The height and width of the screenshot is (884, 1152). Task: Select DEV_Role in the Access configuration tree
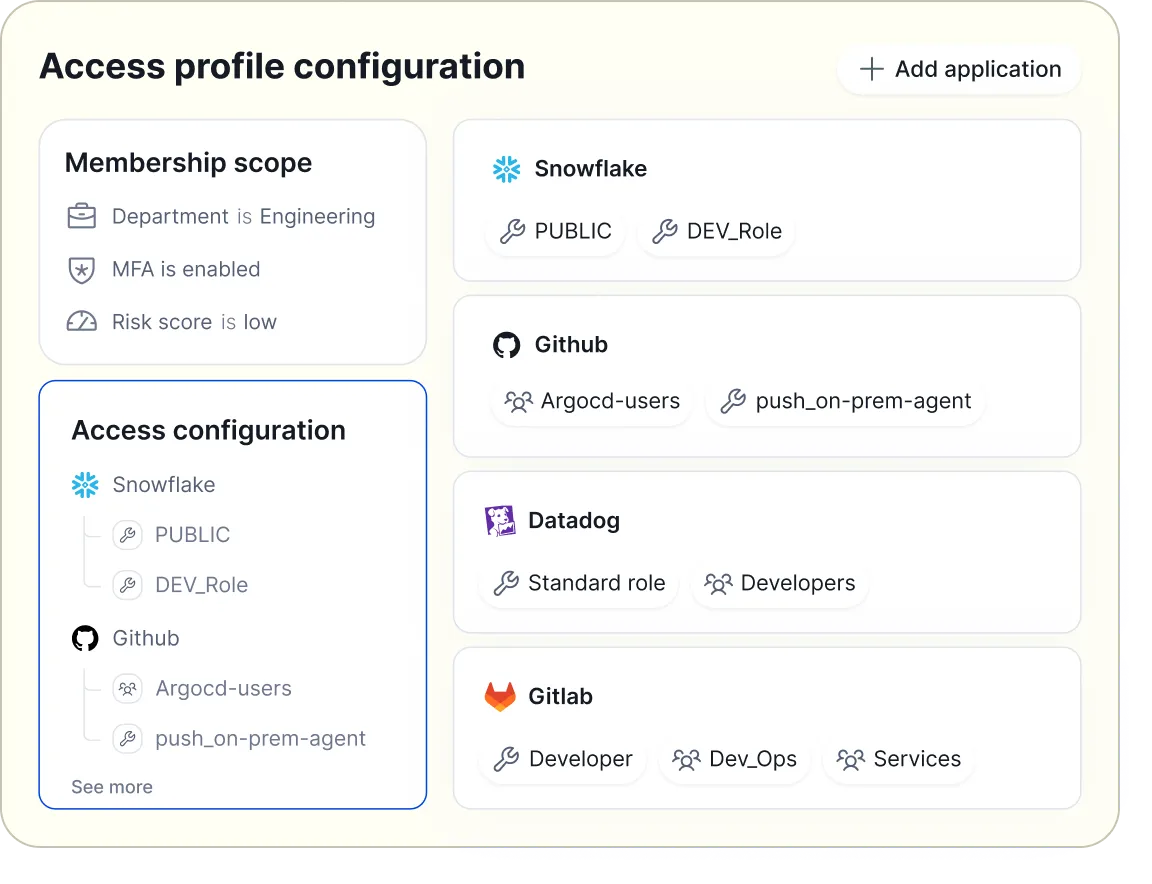point(201,585)
